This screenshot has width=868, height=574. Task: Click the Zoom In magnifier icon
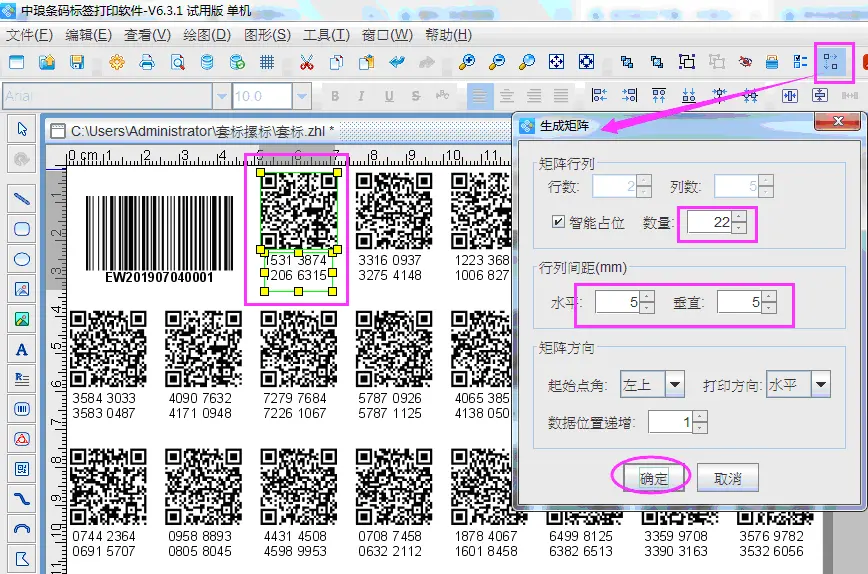466,62
